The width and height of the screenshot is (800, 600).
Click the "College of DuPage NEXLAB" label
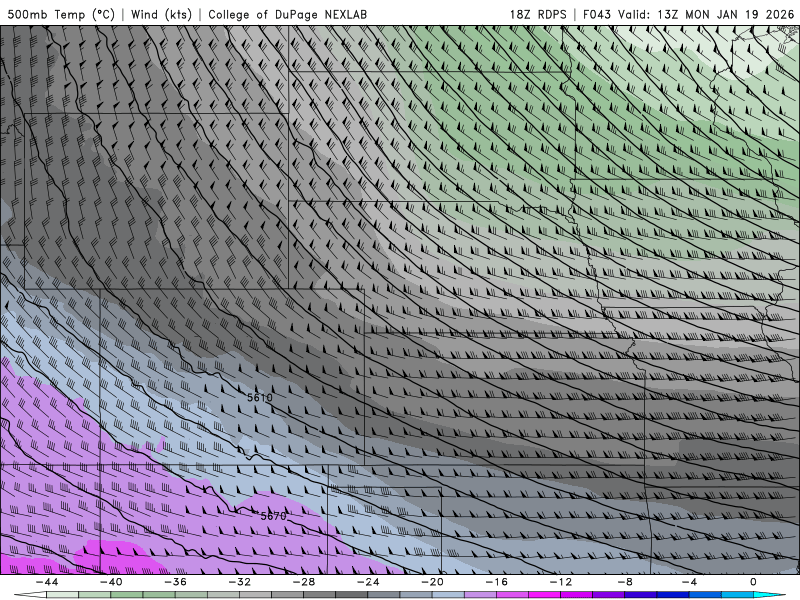coord(287,14)
